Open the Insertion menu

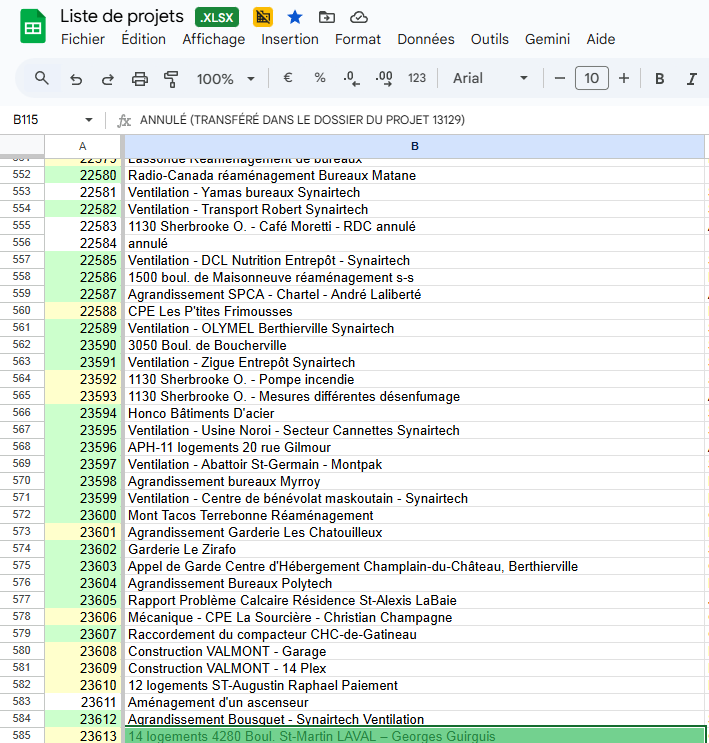coord(290,39)
